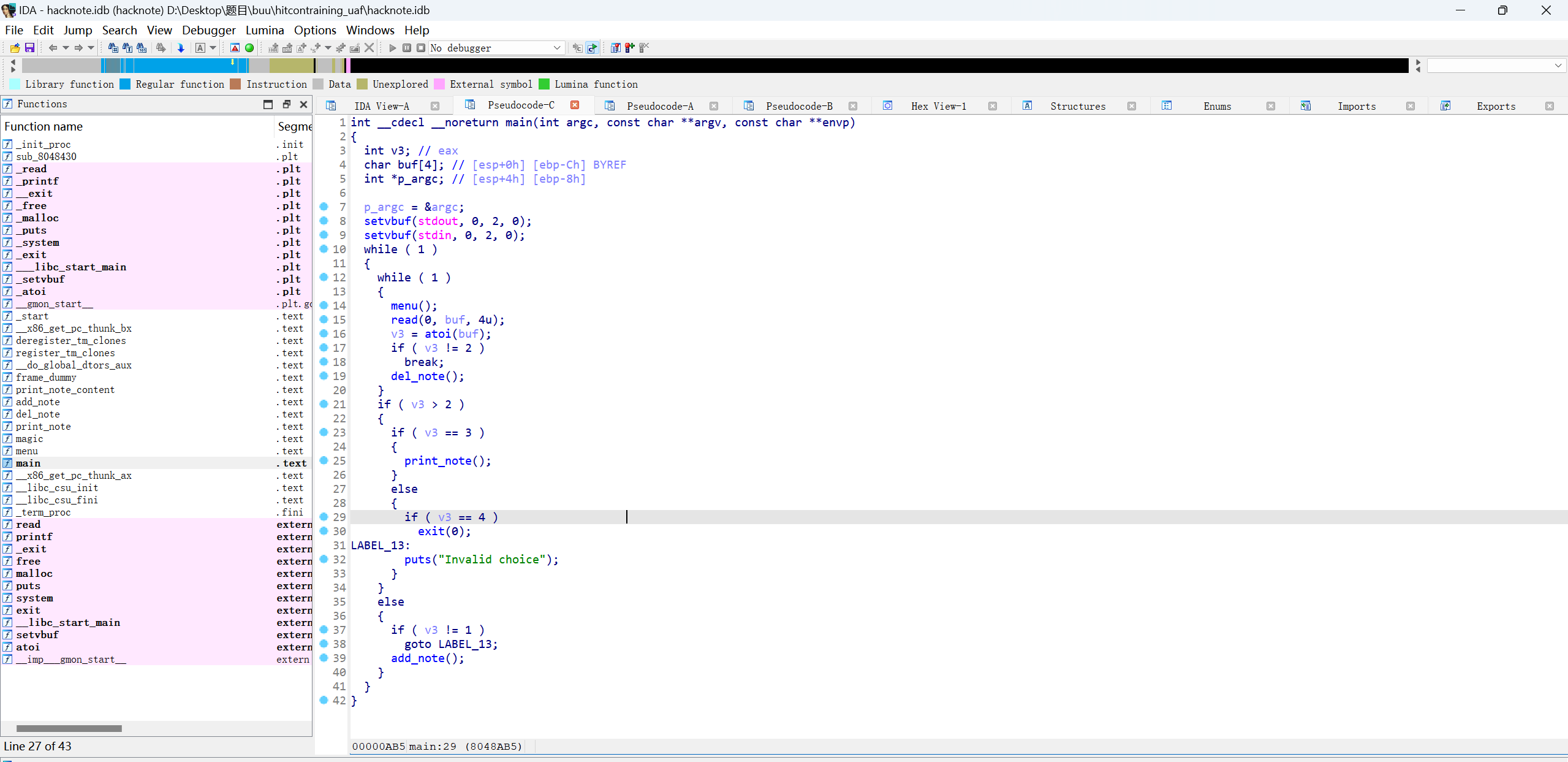
Task: Click the highlighted green-arrow C icon
Action: [x=592, y=48]
